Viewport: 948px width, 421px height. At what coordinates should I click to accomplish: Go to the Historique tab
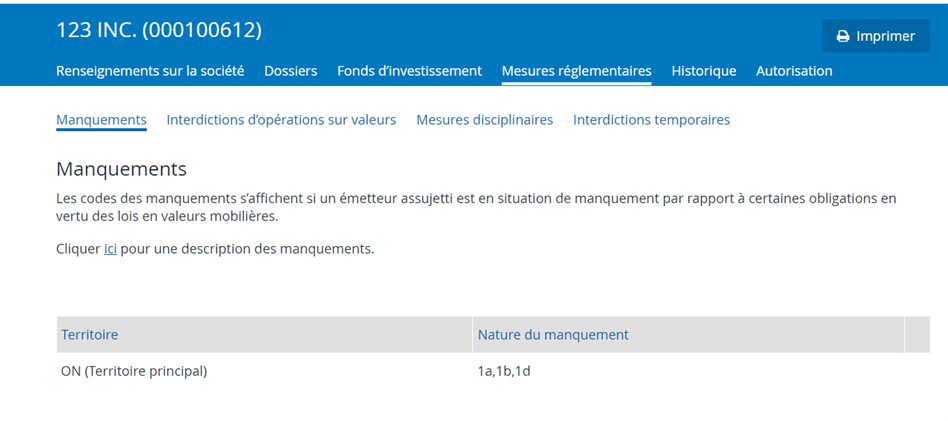click(703, 71)
